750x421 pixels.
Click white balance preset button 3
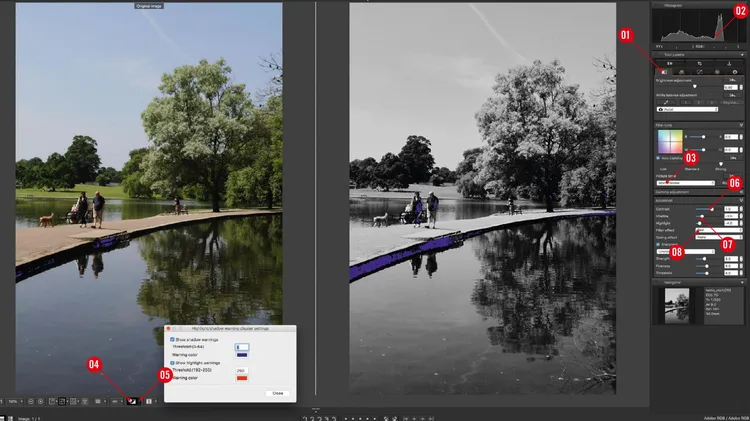tap(712, 102)
